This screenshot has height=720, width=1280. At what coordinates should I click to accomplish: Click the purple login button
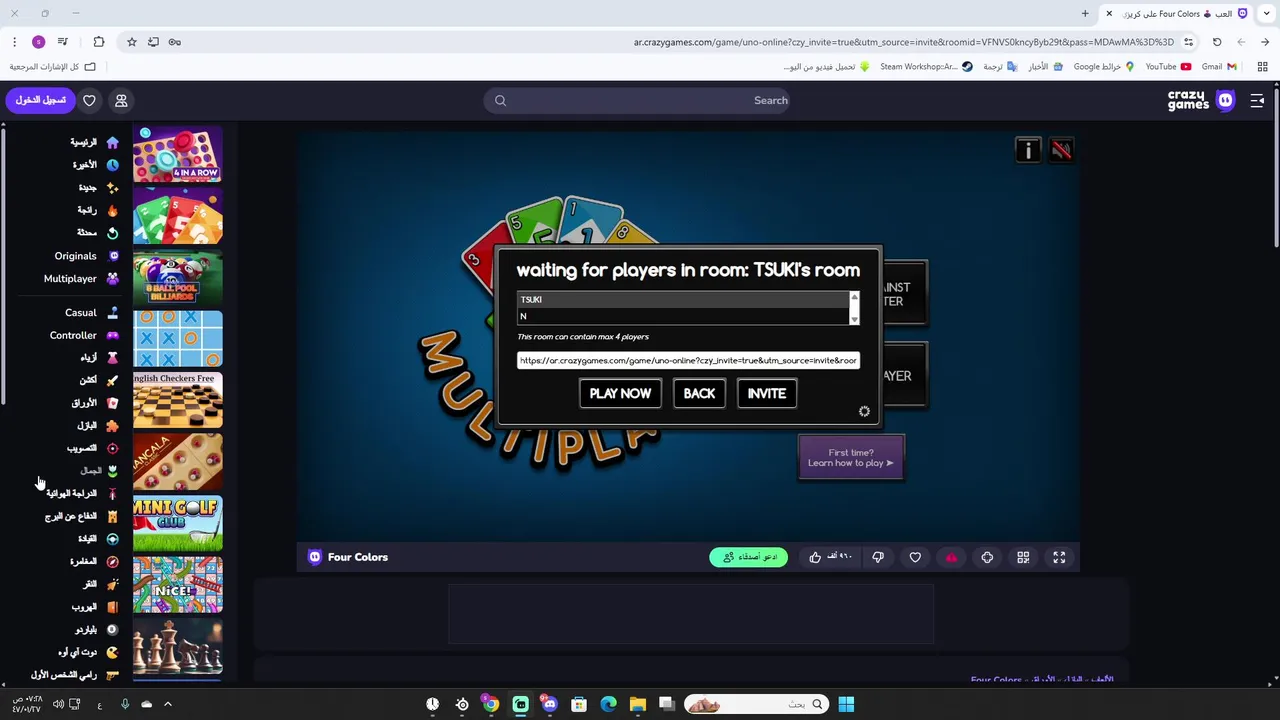click(x=40, y=100)
